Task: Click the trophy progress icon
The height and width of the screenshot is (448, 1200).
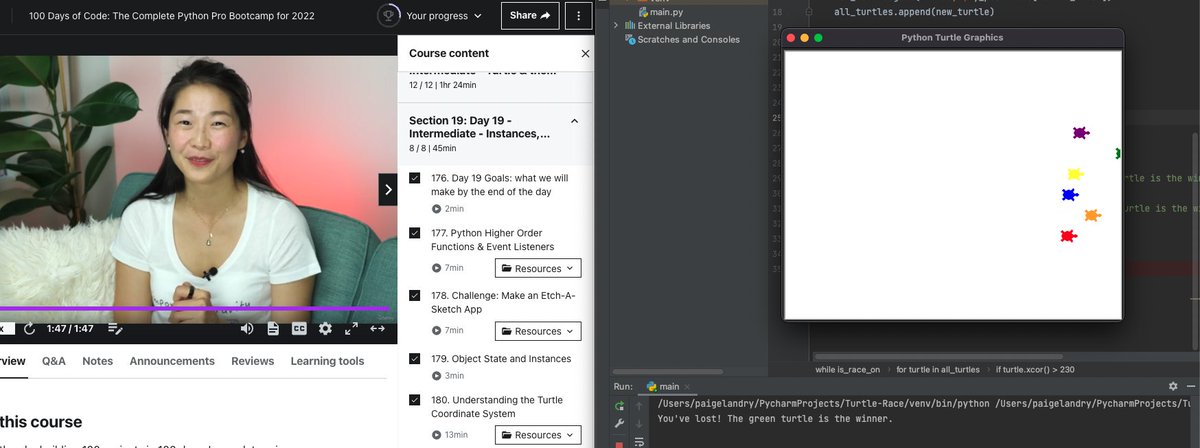Action: 388,16
